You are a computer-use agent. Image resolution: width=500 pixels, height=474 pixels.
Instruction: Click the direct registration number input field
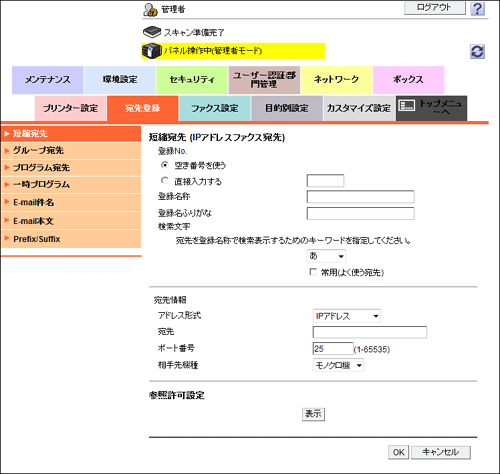point(325,181)
